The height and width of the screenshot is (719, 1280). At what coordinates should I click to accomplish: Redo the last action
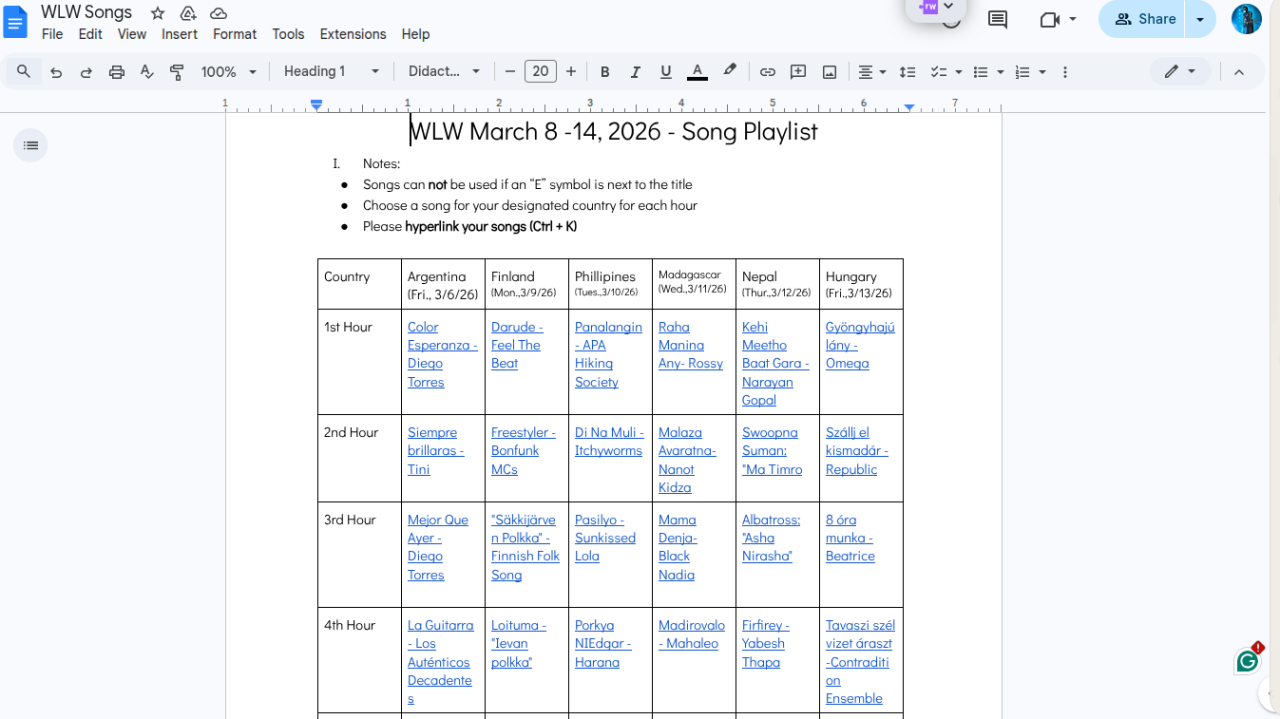tap(86, 72)
